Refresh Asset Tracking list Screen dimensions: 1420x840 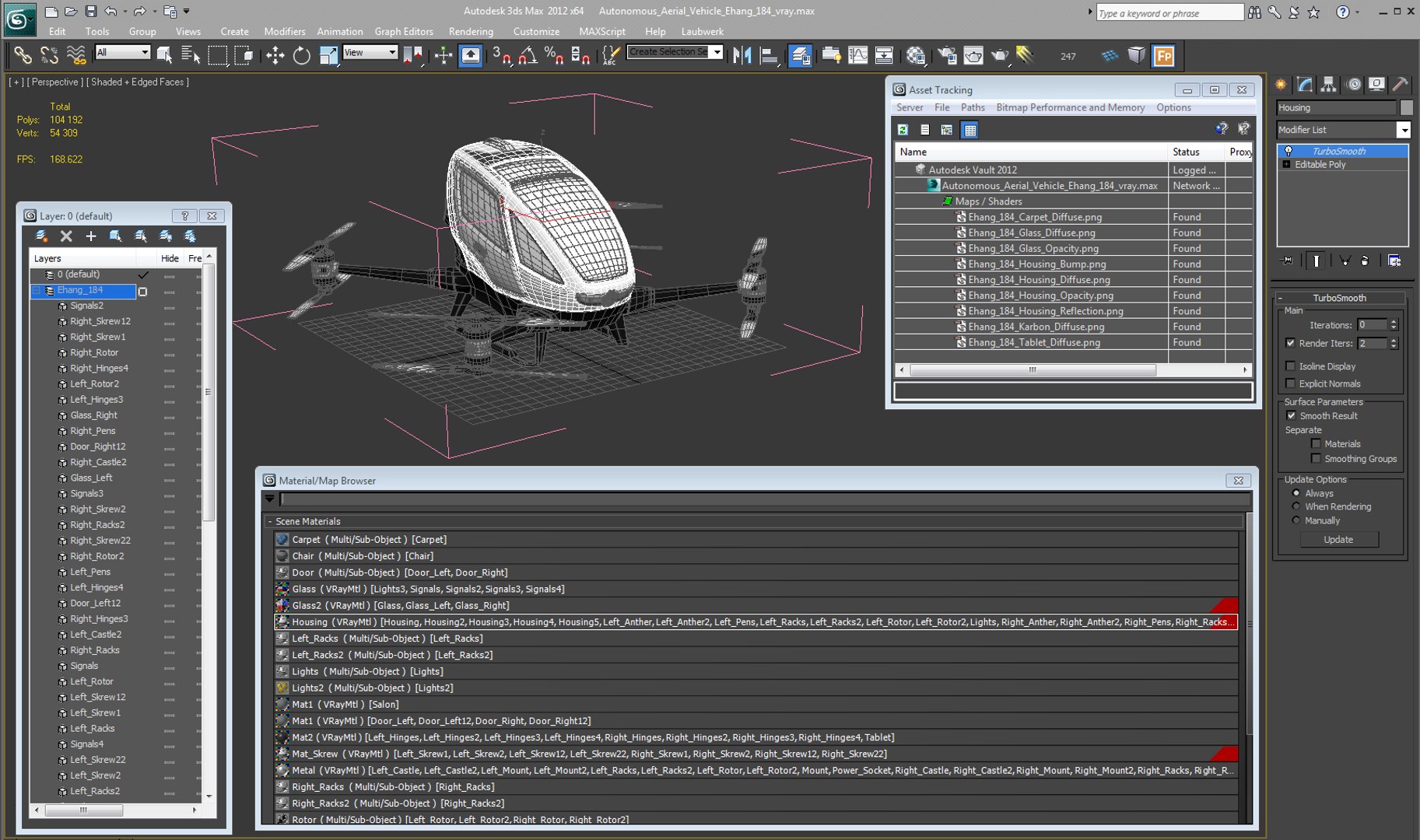coord(903,130)
